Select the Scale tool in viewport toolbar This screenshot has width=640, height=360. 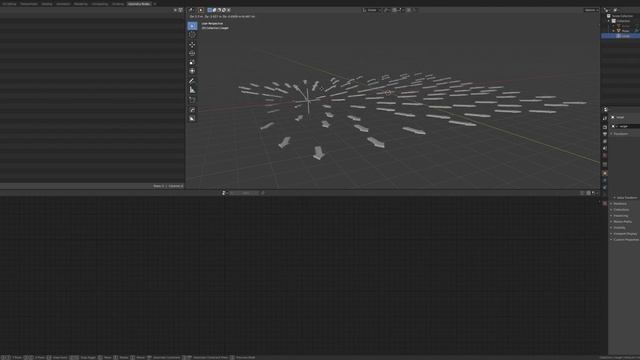(x=192, y=62)
